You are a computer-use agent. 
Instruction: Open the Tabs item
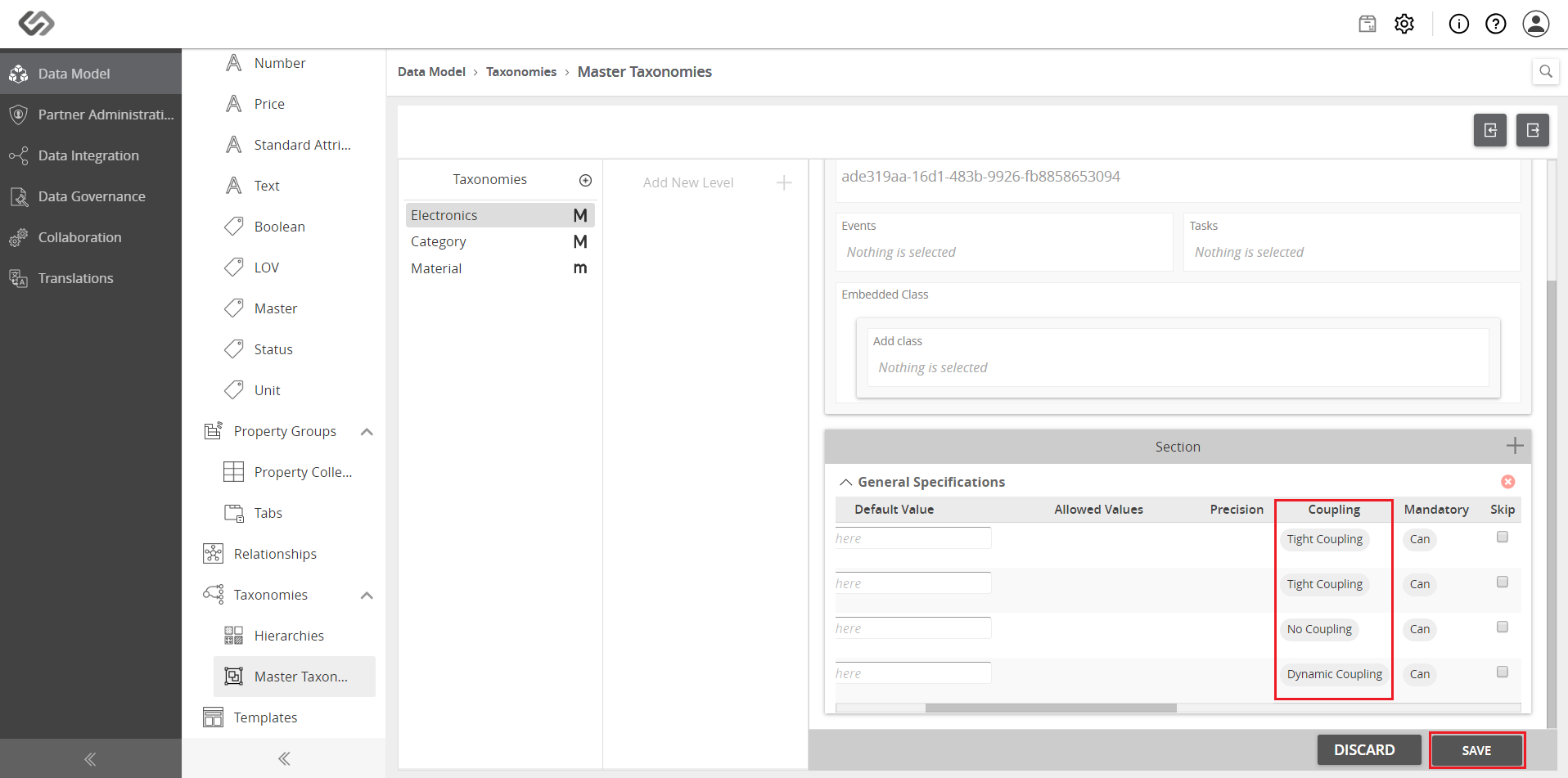295,513
